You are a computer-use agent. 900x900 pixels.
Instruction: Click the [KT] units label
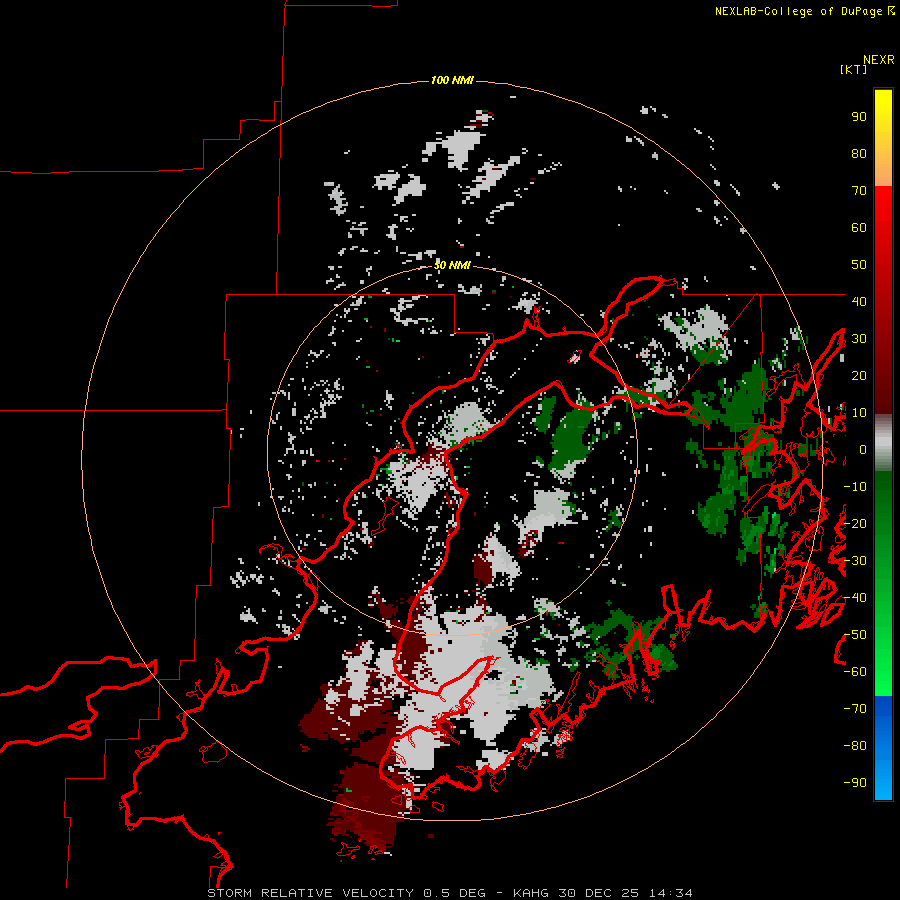tap(854, 69)
